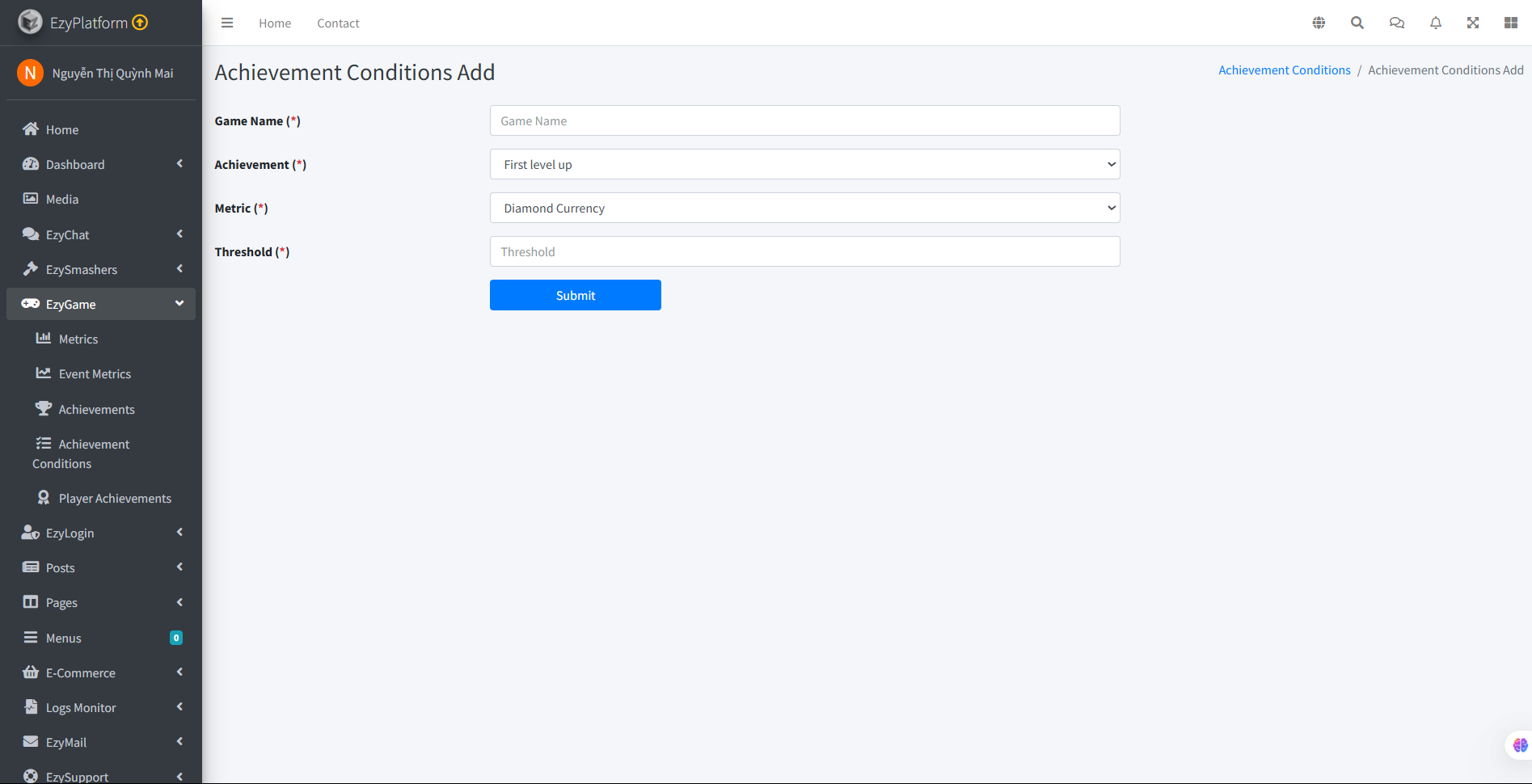This screenshot has width=1532, height=784.
Task: Open the chat messages icon
Action: pyautogui.click(x=1396, y=23)
